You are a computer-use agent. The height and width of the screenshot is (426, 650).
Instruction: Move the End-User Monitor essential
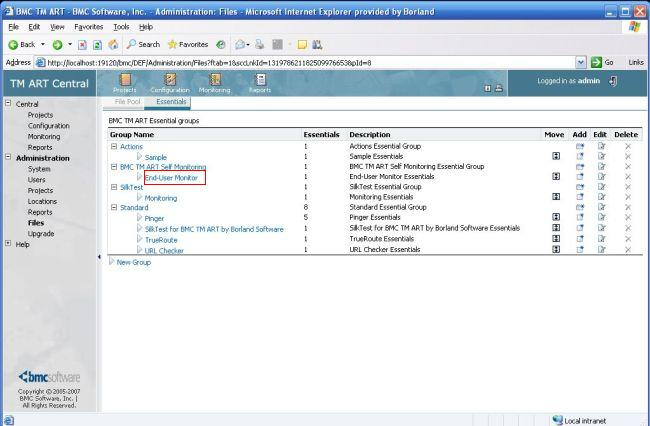click(x=556, y=177)
